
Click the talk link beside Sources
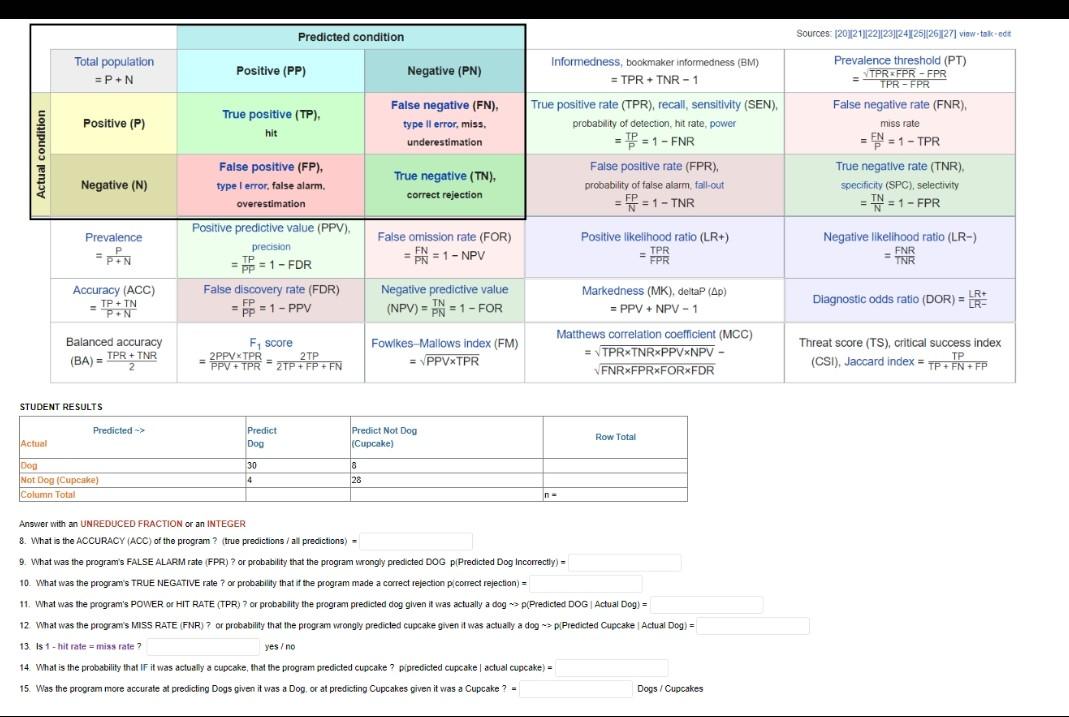(986, 33)
